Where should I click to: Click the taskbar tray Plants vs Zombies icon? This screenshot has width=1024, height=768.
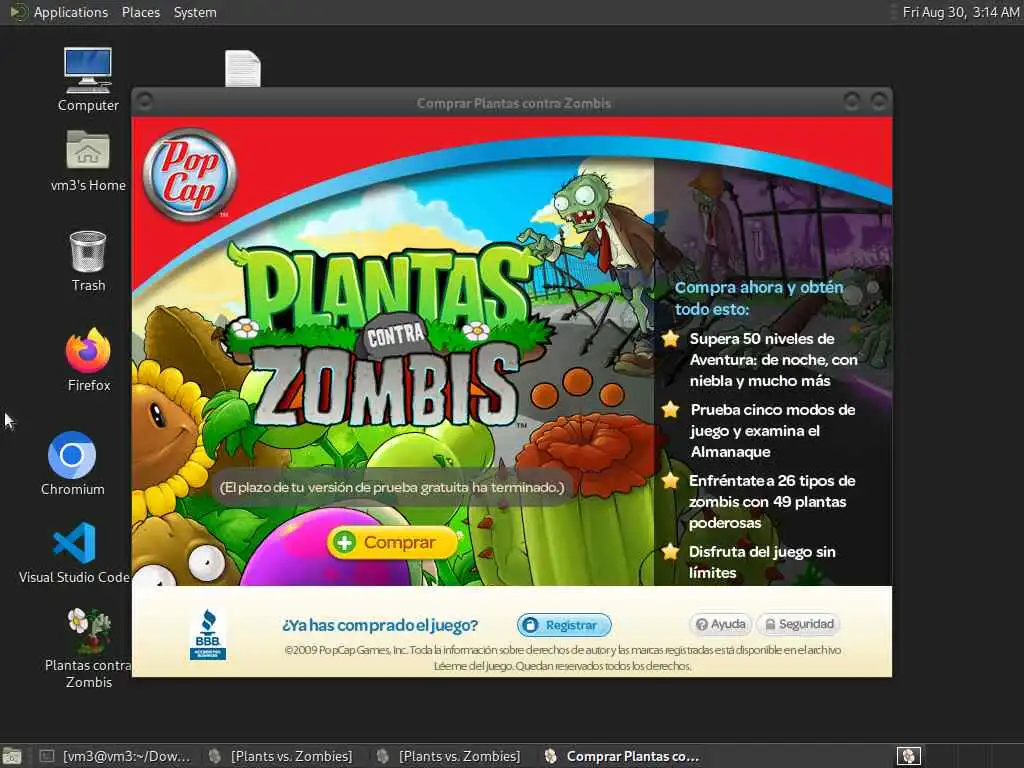[908, 756]
